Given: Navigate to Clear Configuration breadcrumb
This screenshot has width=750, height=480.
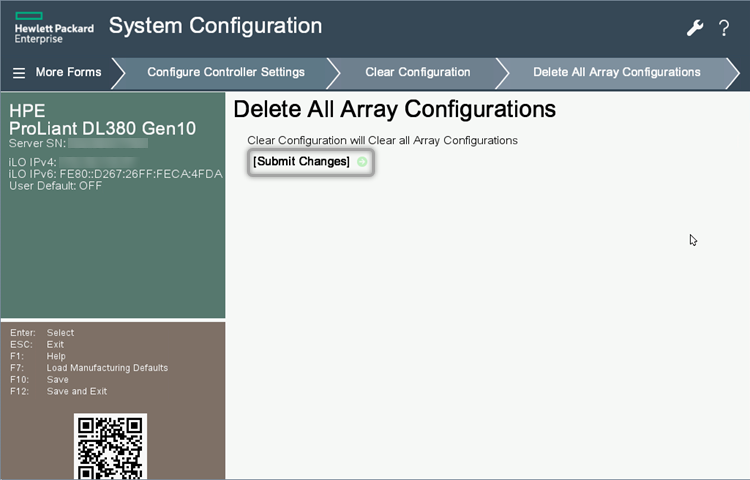Looking at the screenshot, I should 418,72.
